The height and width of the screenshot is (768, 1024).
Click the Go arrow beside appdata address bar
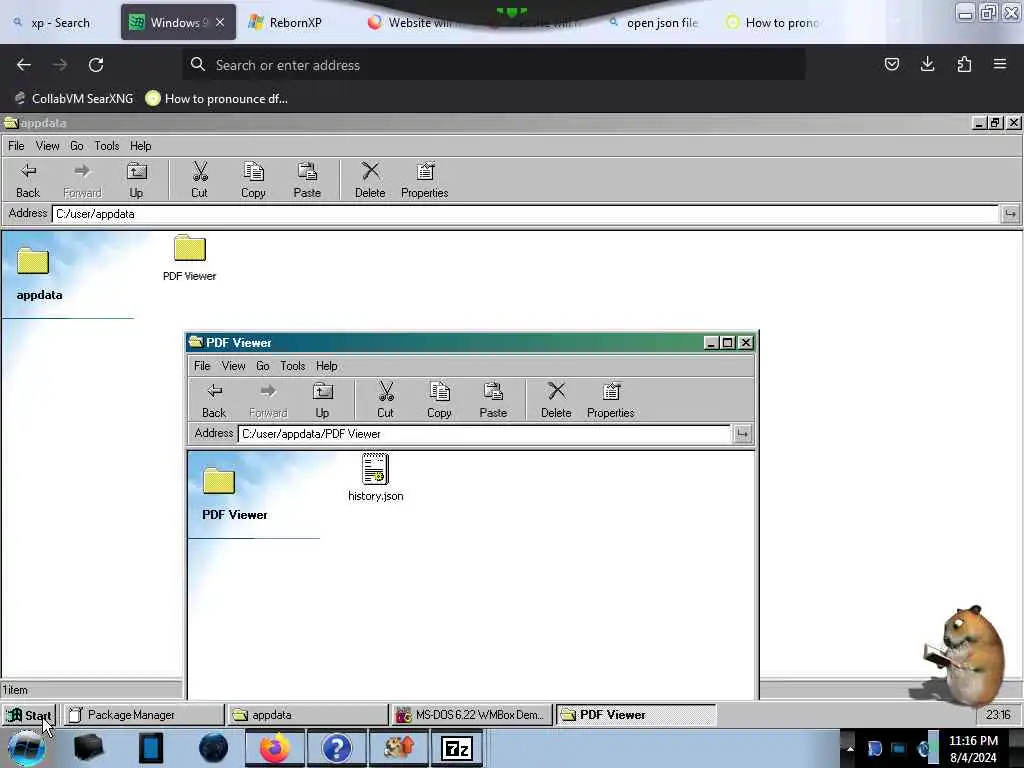tap(1010, 214)
